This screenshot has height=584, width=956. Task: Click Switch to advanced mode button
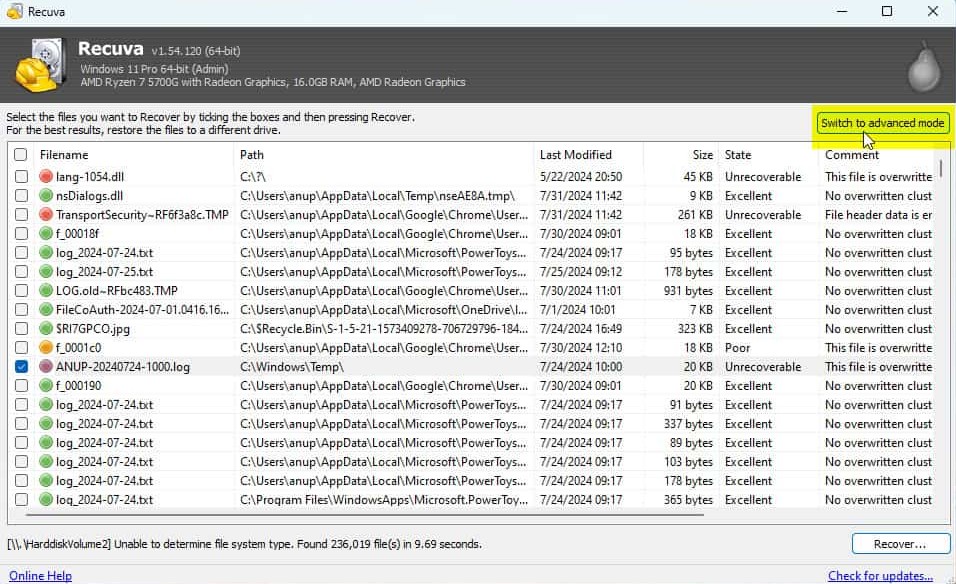pos(883,123)
